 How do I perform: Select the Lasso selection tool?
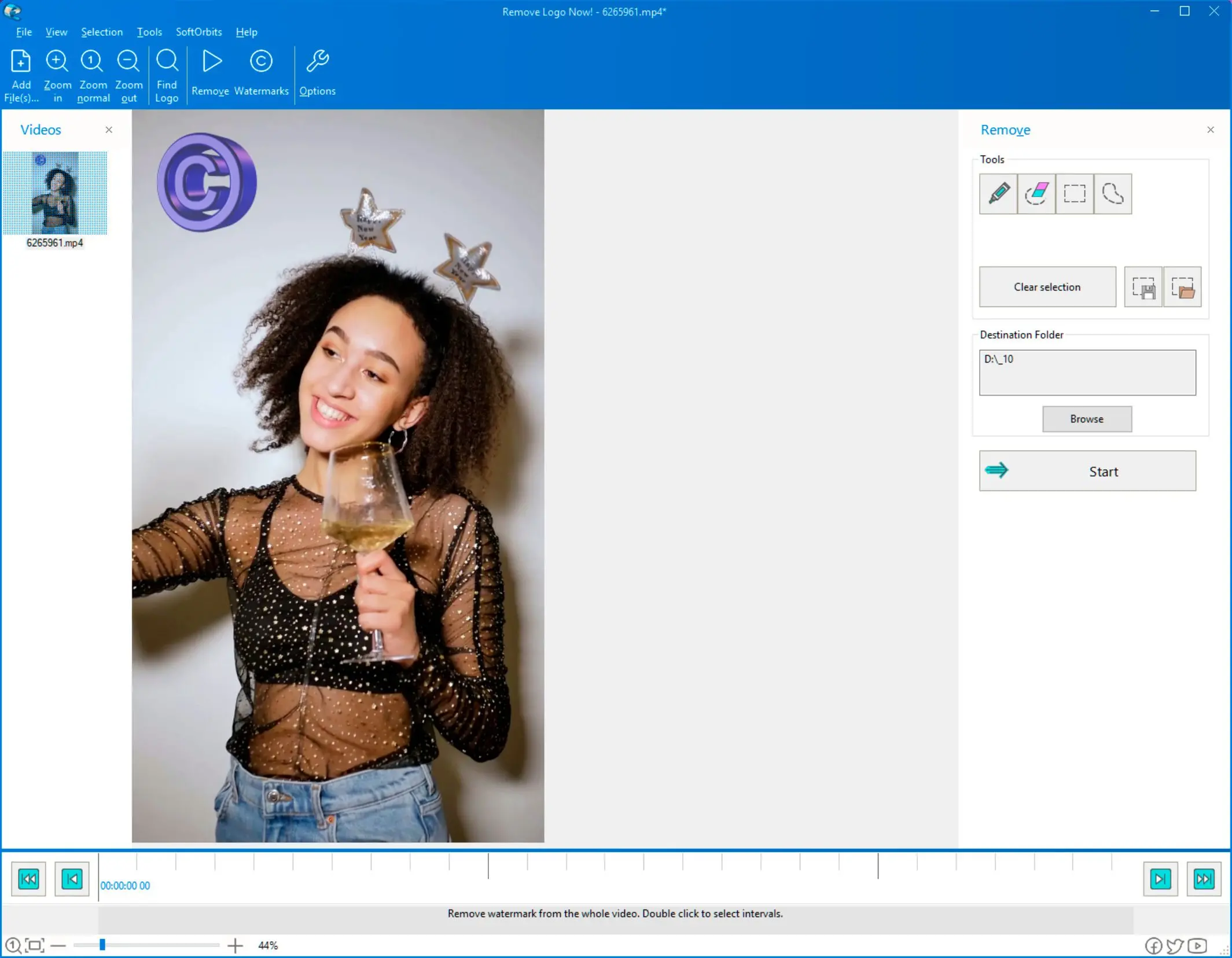pyautogui.click(x=1112, y=193)
